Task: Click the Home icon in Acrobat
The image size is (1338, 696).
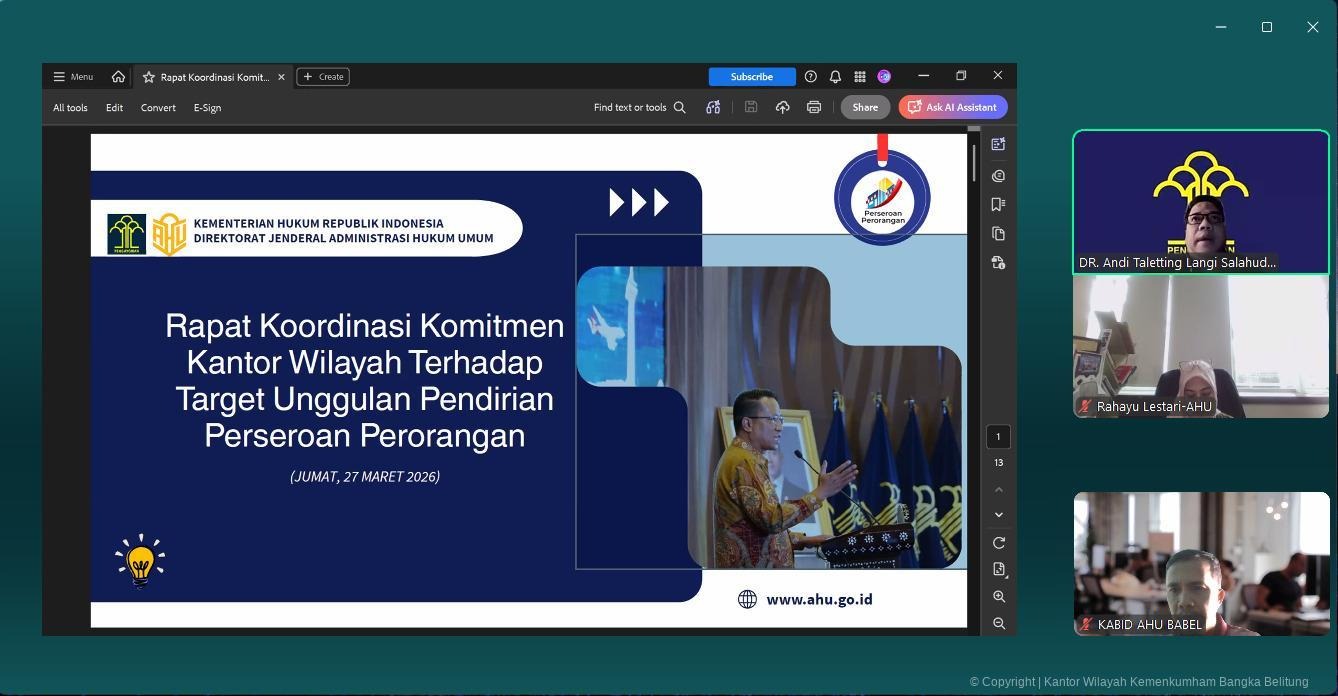Action: [118, 76]
